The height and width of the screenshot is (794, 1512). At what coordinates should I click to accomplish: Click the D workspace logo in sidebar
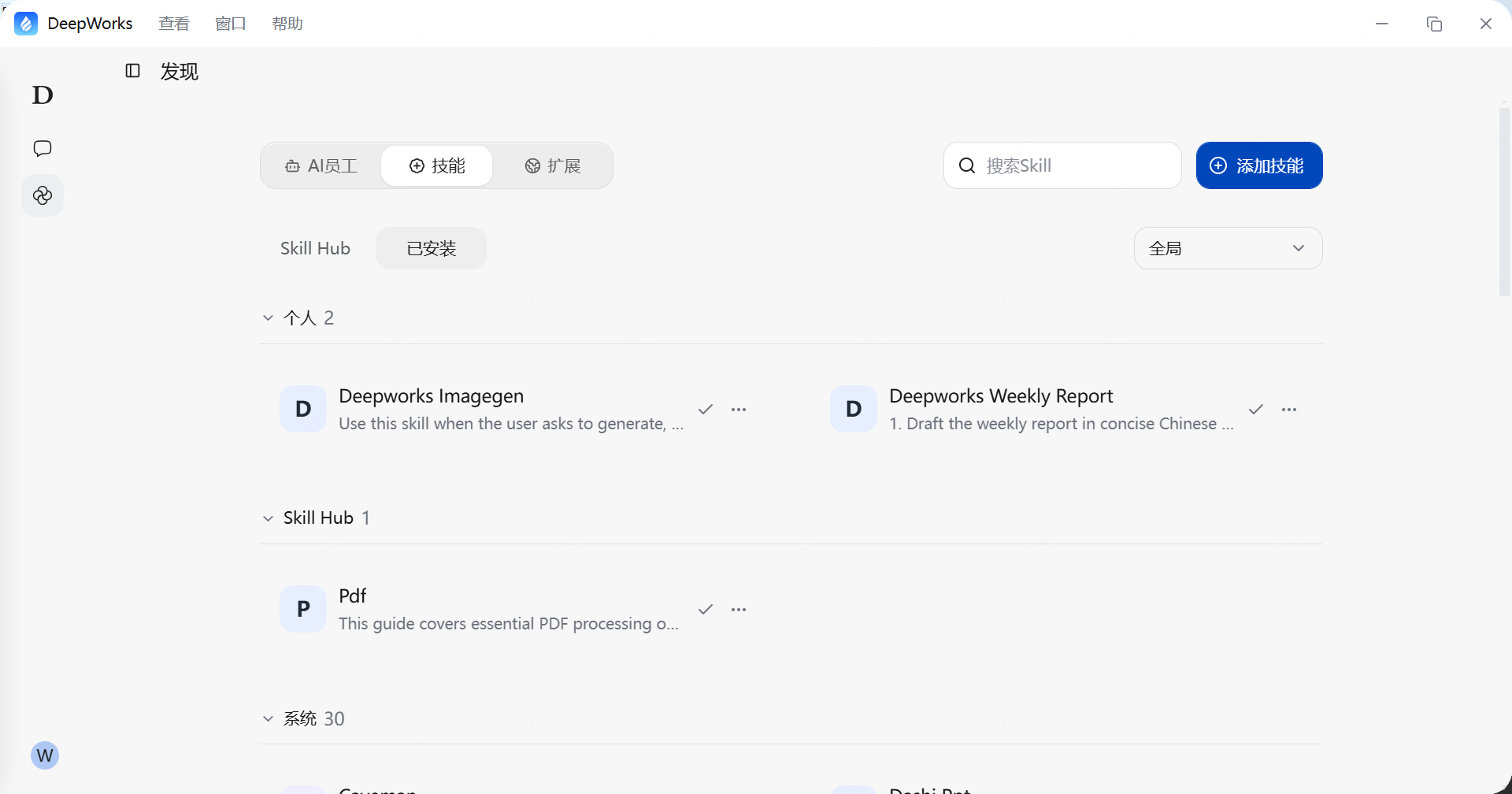pyautogui.click(x=43, y=95)
